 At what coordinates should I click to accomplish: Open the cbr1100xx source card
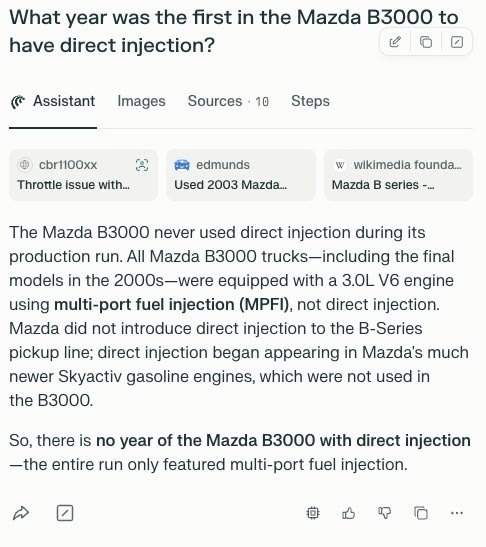click(83, 175)
